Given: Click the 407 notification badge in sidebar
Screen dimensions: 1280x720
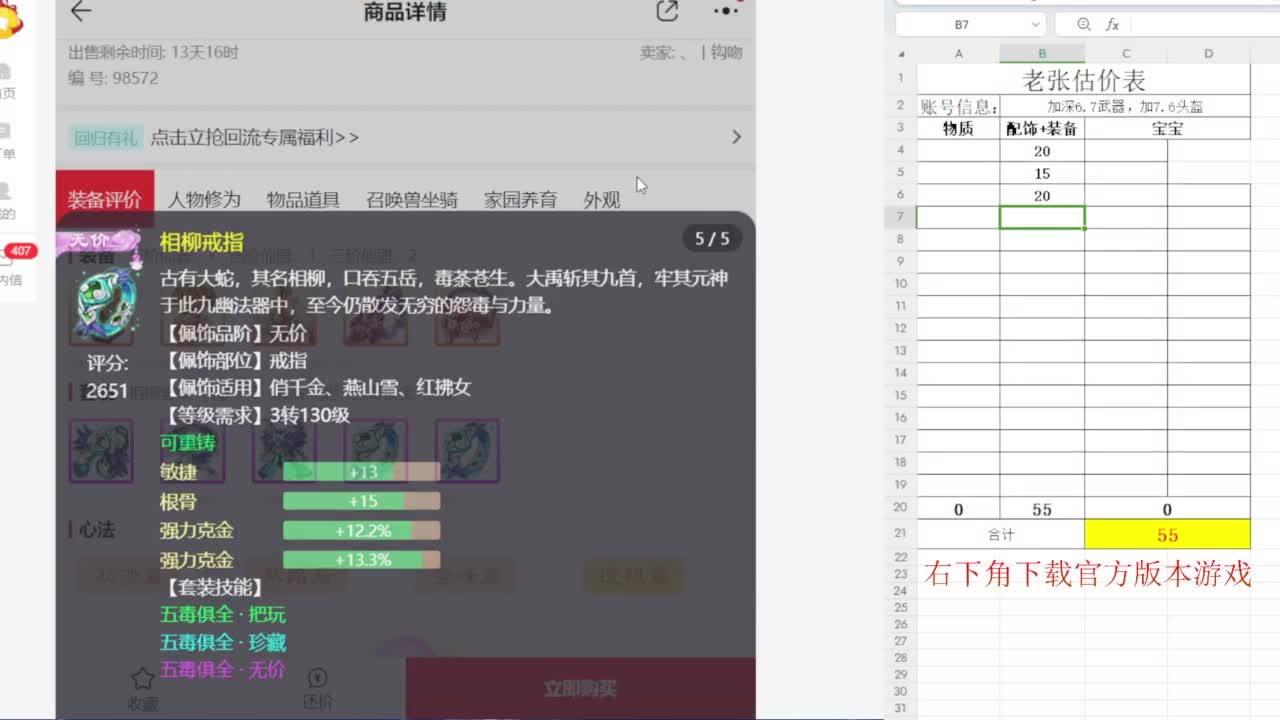Looking at the screenshot, I should (x=20, y=251).
